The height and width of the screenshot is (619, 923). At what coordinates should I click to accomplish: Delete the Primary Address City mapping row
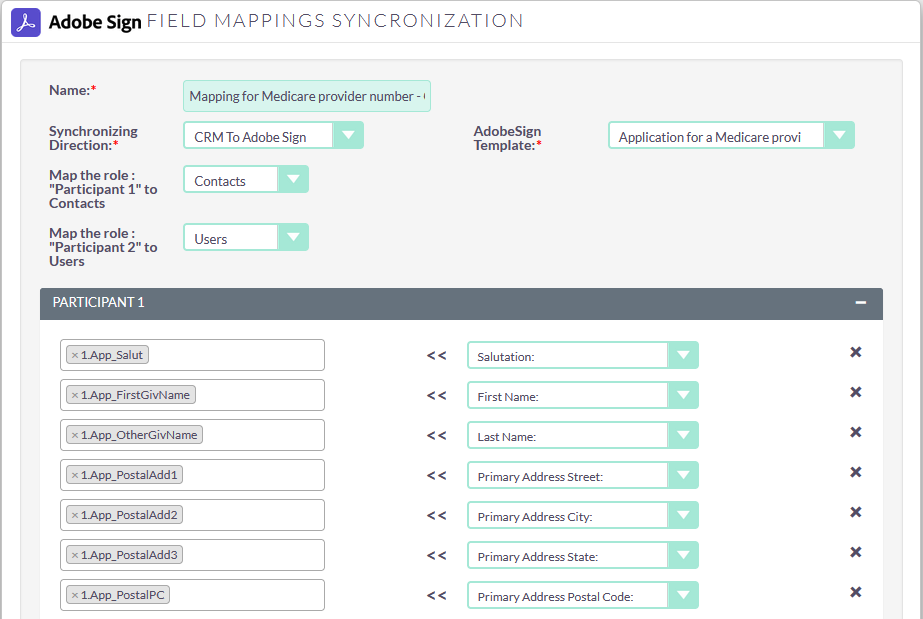[856, 512]
